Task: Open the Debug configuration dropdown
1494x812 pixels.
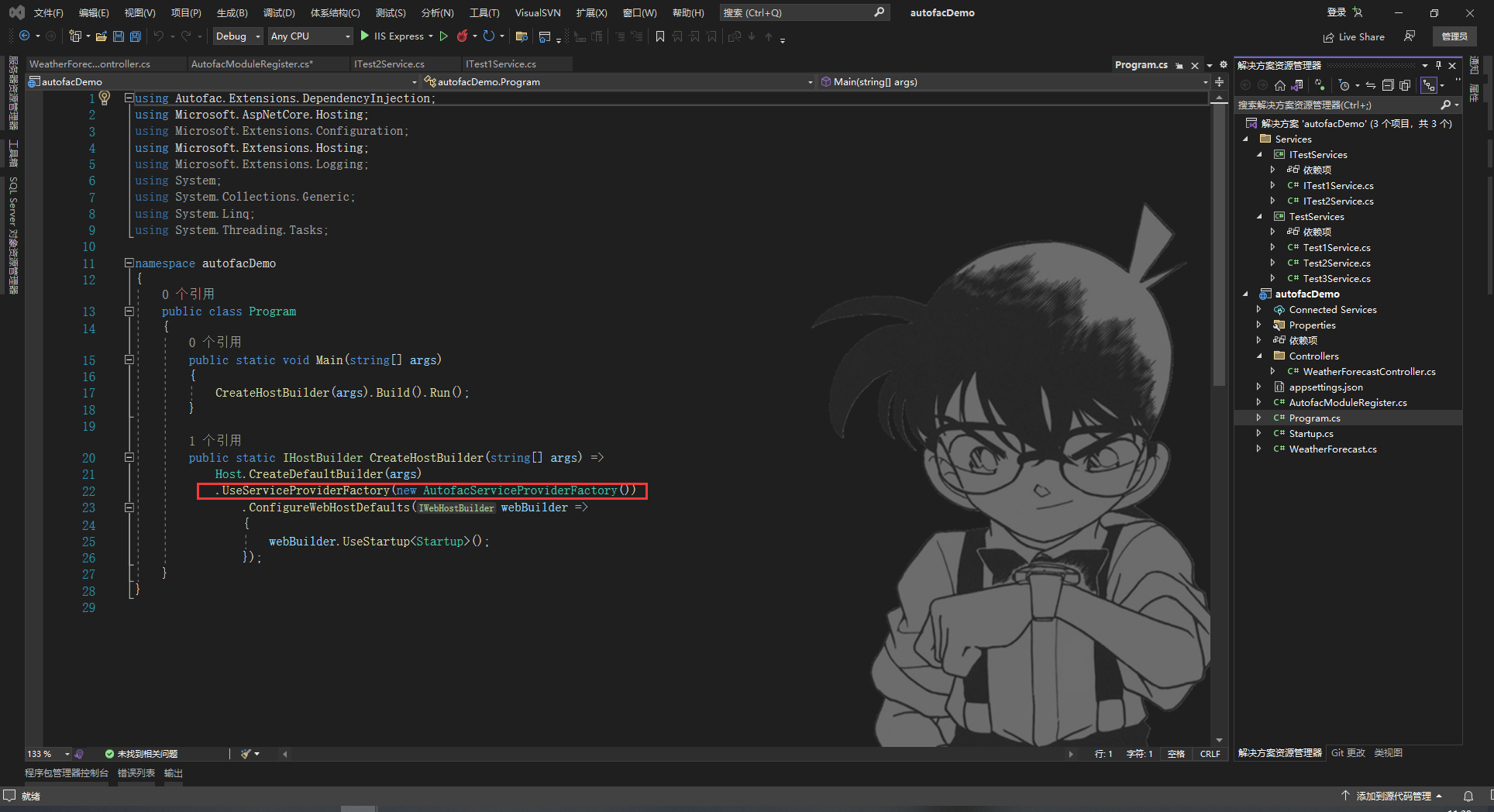Action: tap(238, 36)
